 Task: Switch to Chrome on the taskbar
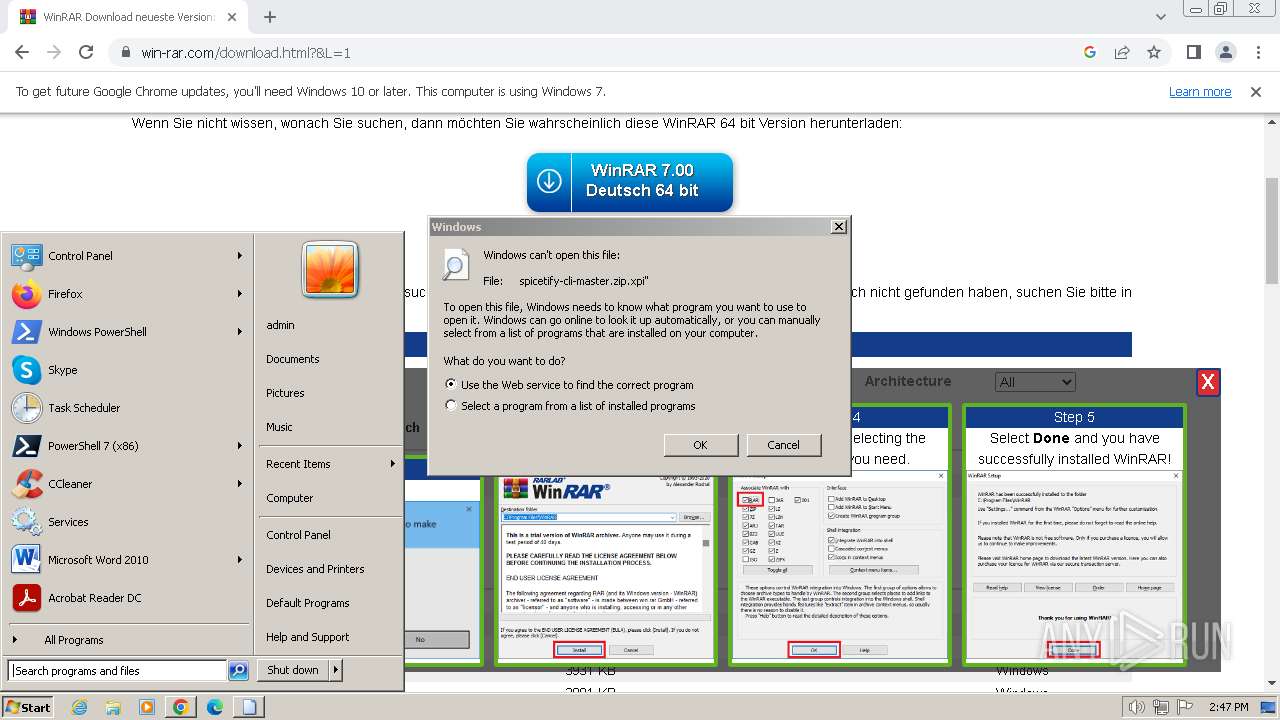(x=181, y=707)
